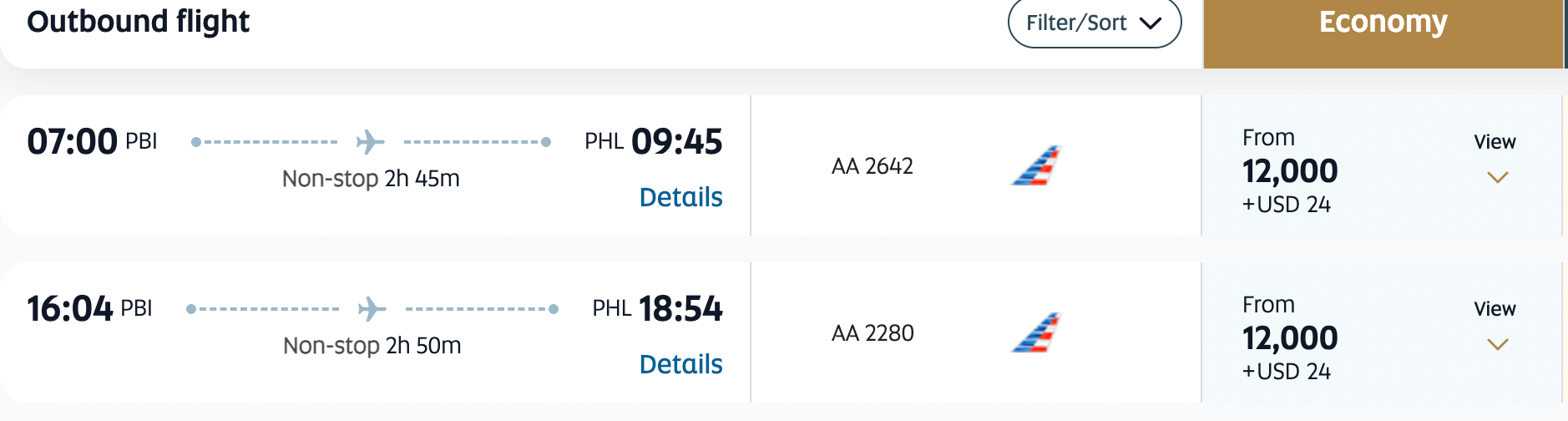Image resolution: width=1568 pixels, height=421 pixels.
Task: Select the 12,000 fare for AA 2642
Action: click(1290, 171)
